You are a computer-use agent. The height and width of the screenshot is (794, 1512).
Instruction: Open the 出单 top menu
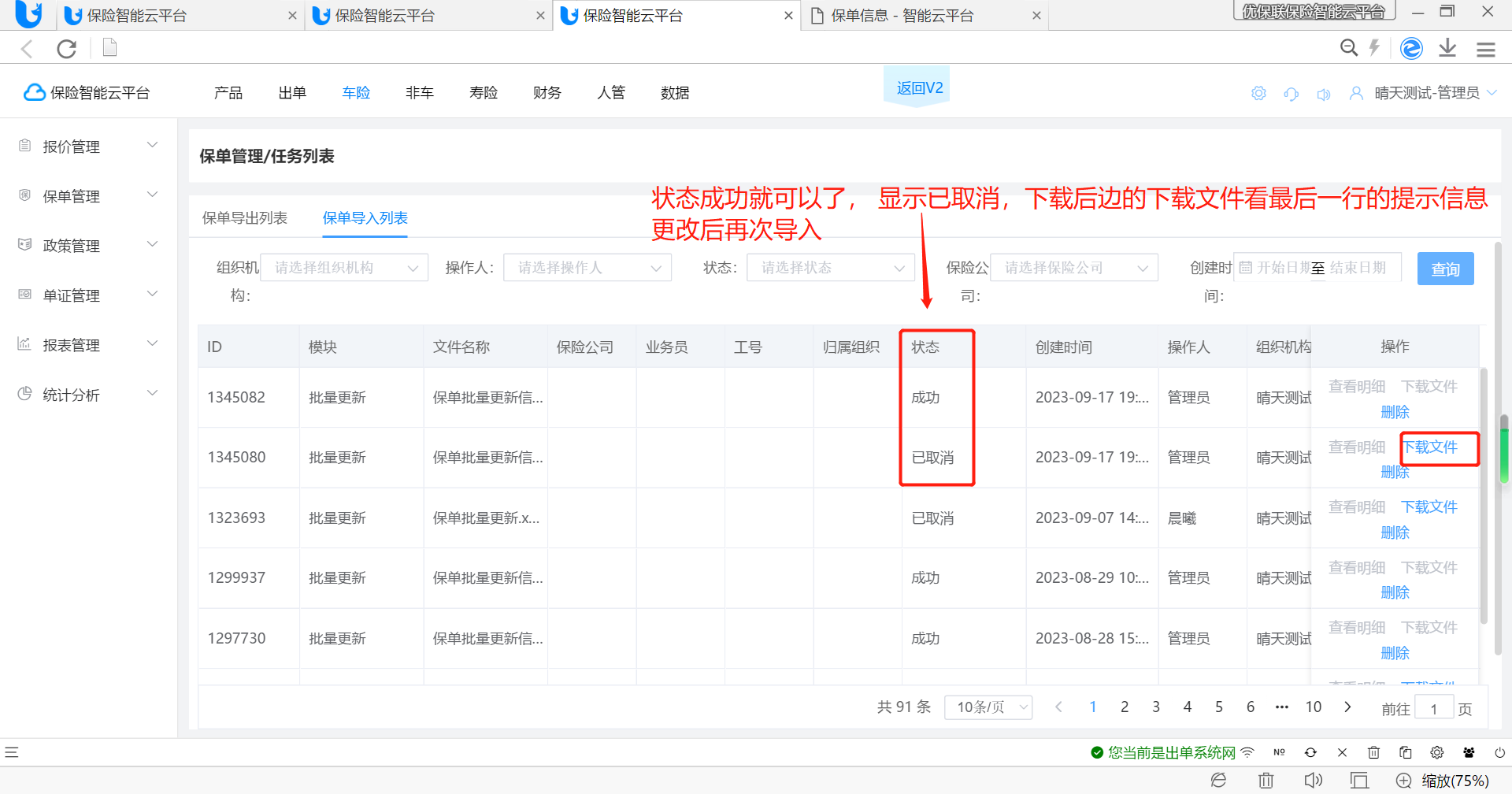coord(292,93)
